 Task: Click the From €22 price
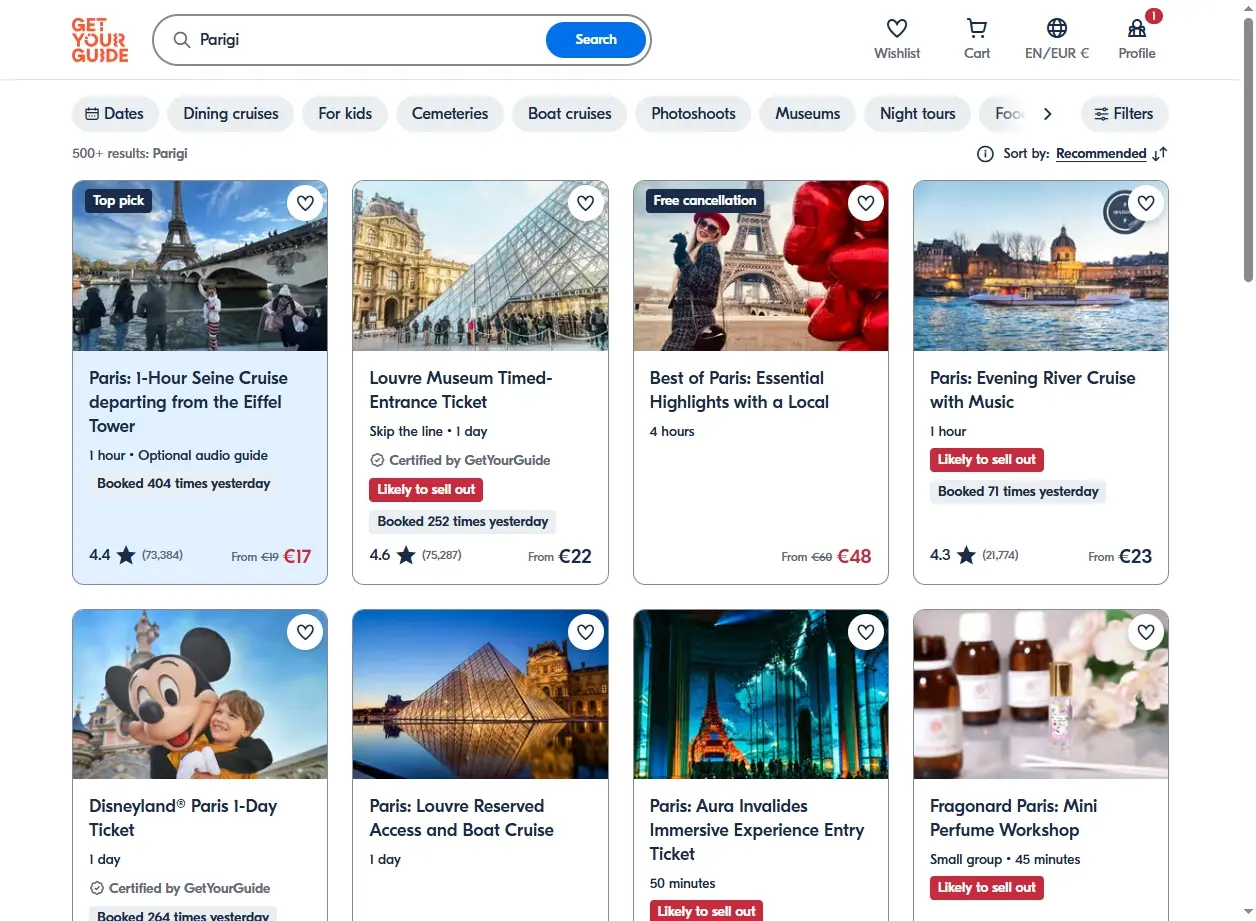coord(560,556)
